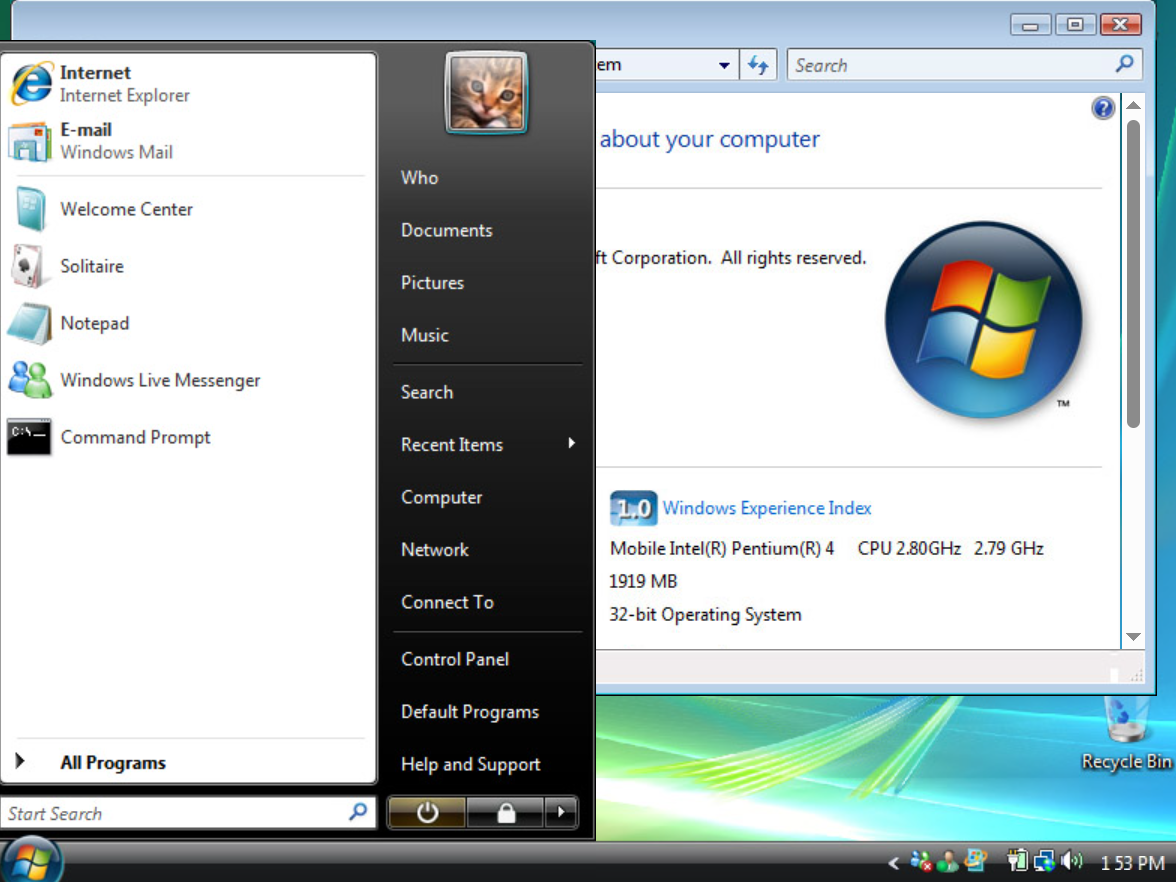Viewport: 1176px width, 882px height.
Task: Open Welcome Center icon
Action: click(30, 209)
